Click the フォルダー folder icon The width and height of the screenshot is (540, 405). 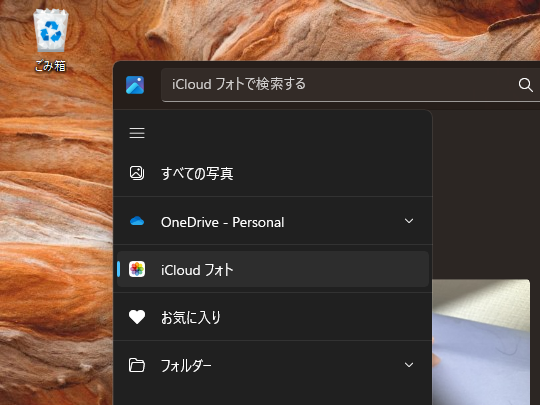point(137,365)
